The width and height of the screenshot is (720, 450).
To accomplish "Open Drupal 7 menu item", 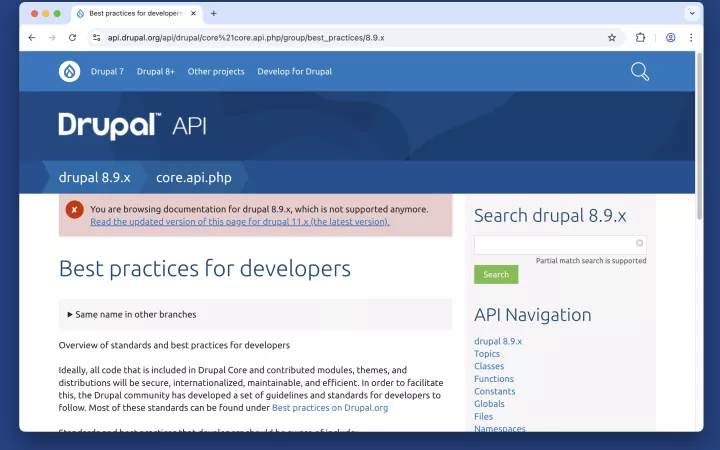I will [x=107, y=72].
